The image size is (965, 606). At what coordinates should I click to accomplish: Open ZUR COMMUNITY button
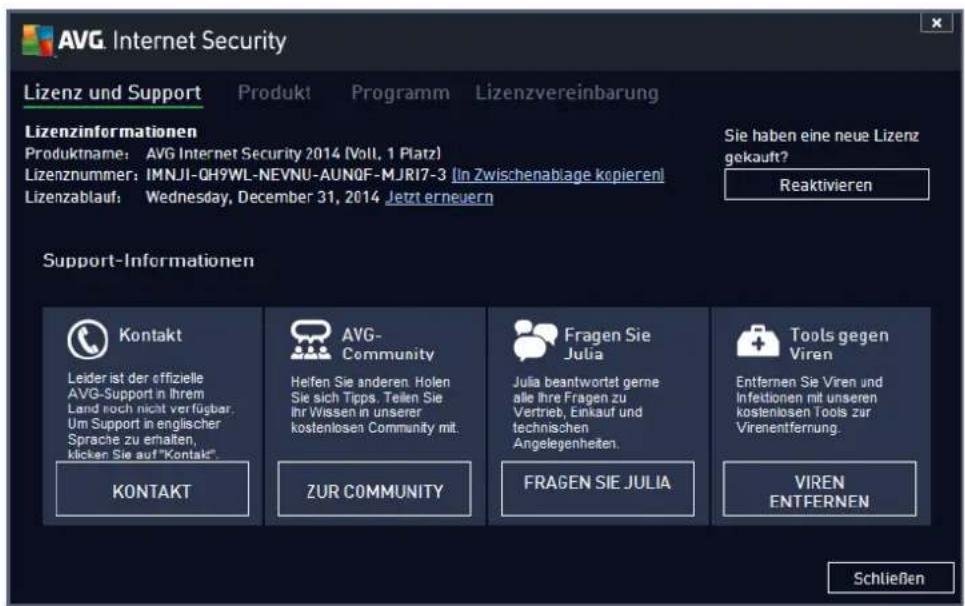374,489
